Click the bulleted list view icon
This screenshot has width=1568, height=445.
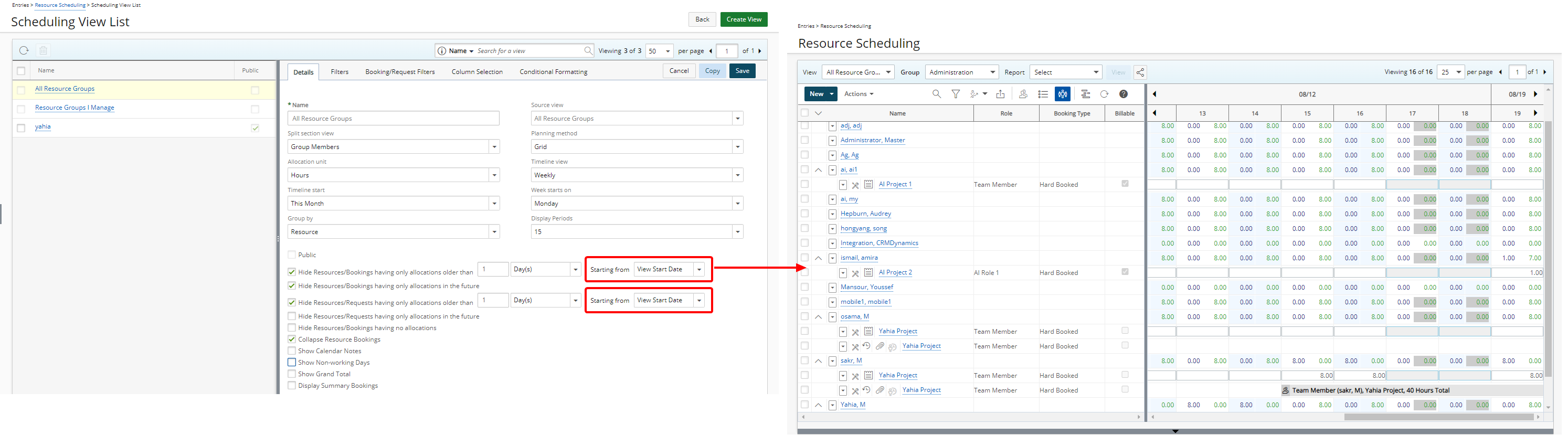point(1043,94)
